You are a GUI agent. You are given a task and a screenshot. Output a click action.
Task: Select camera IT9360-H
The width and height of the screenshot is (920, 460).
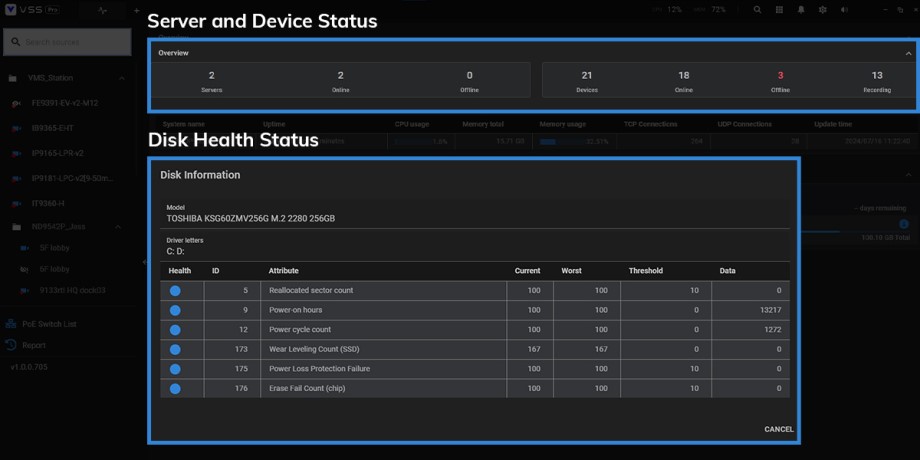point(48,204)
